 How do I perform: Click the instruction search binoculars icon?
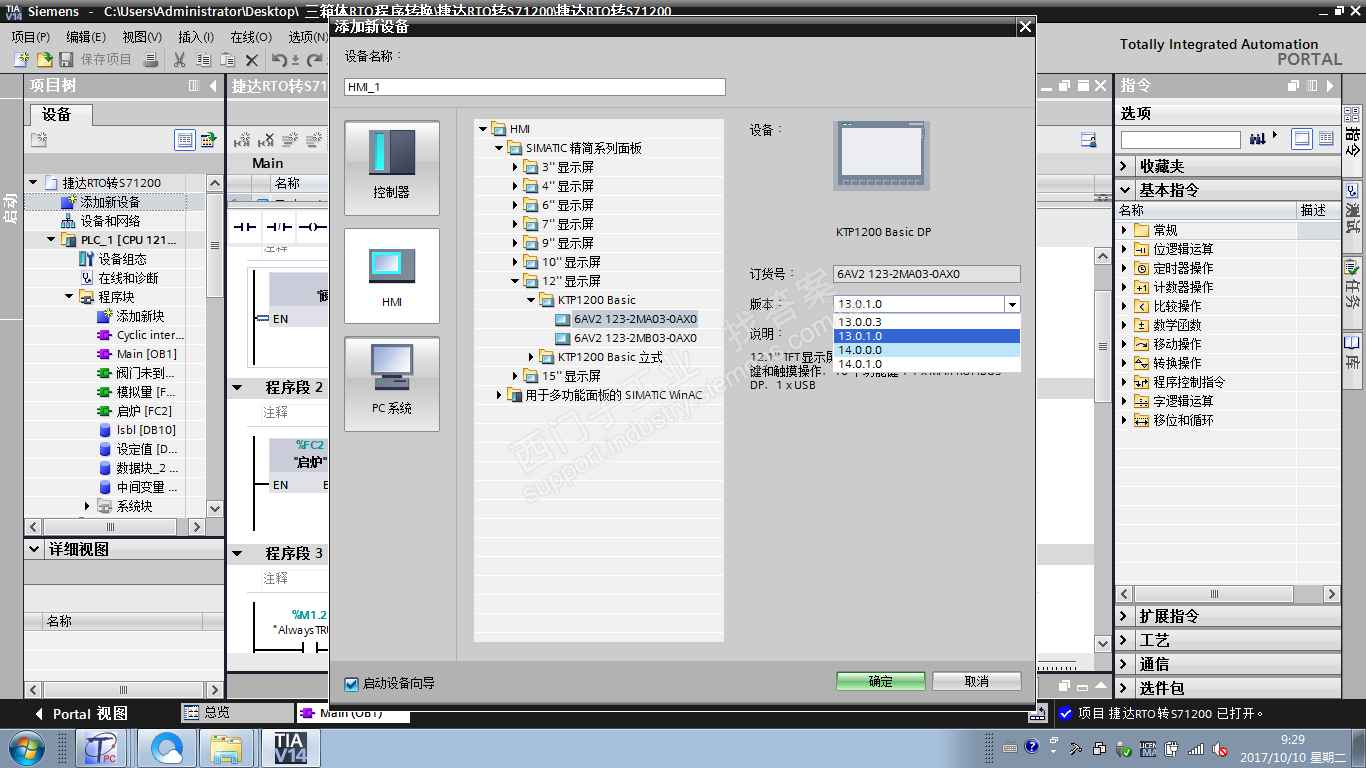[x=1258, y=138]
